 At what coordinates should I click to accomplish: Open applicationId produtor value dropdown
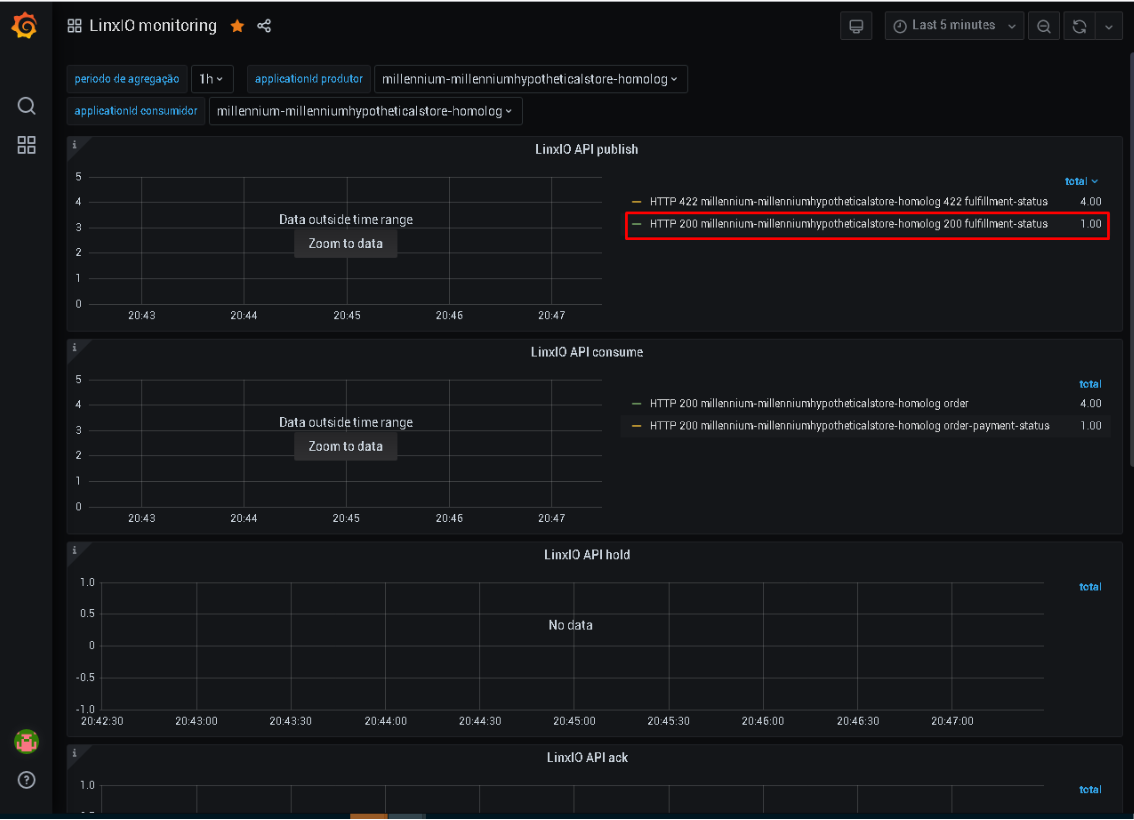click(530, 79)
